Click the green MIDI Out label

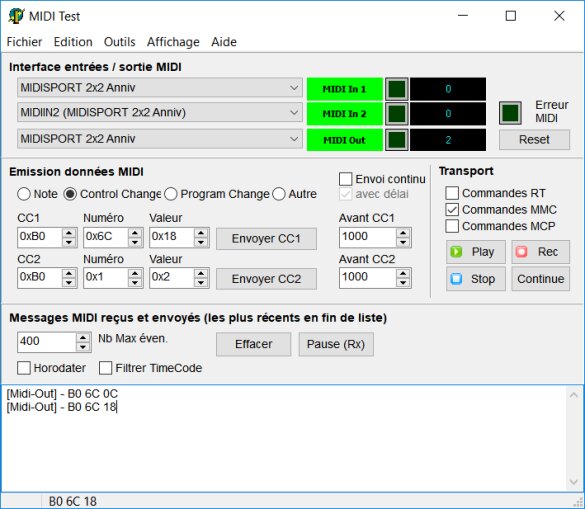[345, 140]
